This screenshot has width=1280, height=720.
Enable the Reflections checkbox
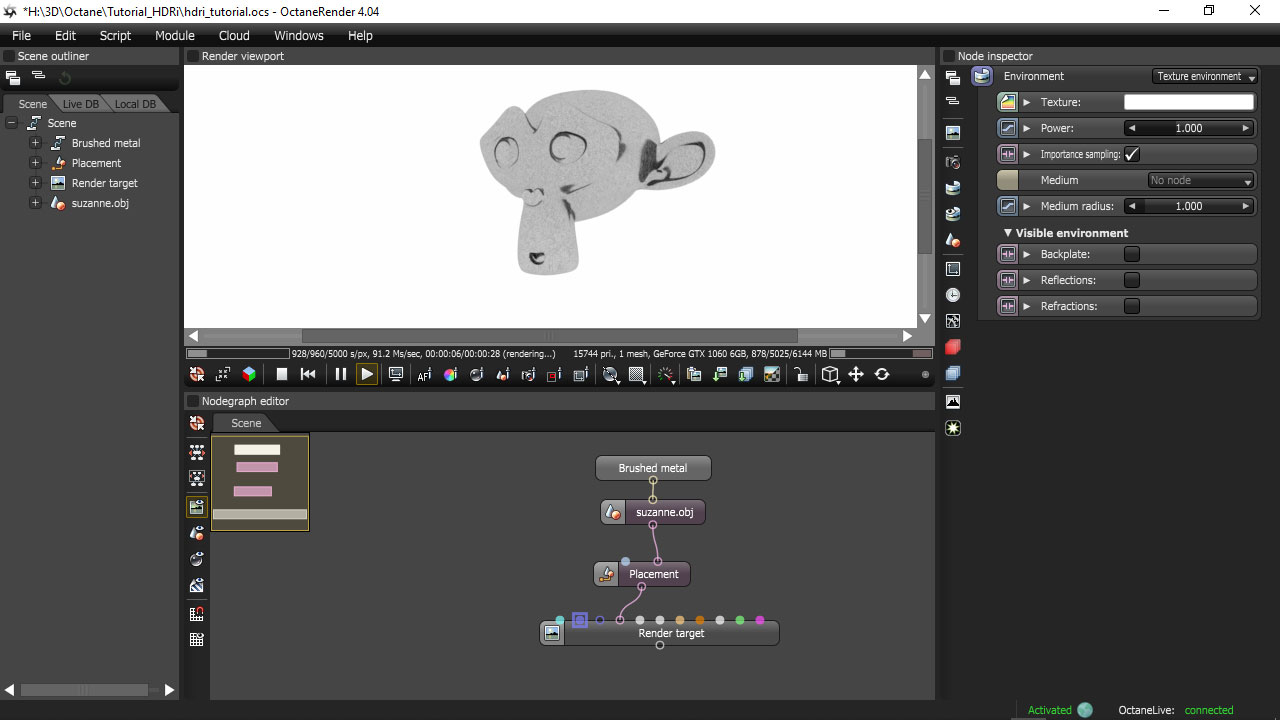[x=1132, y=280]
